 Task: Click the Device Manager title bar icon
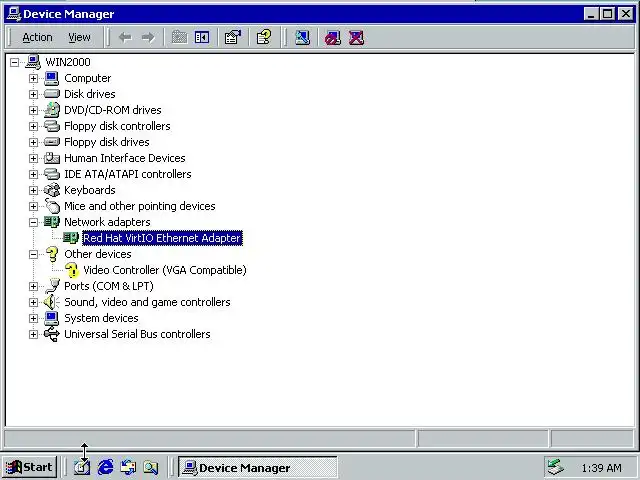point(13,14)
